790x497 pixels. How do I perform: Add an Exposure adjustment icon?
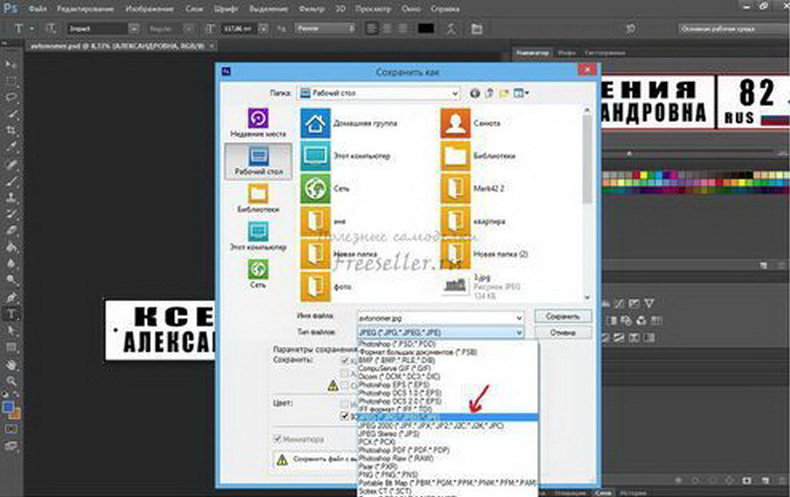point(634,303)
